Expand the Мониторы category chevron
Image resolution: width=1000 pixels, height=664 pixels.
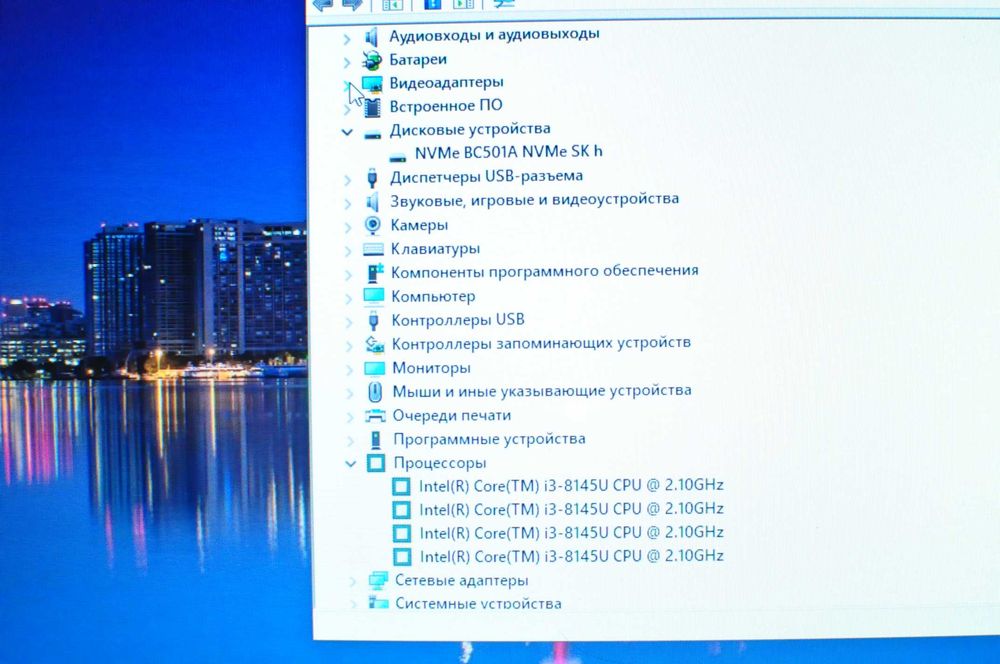point(349,370)
